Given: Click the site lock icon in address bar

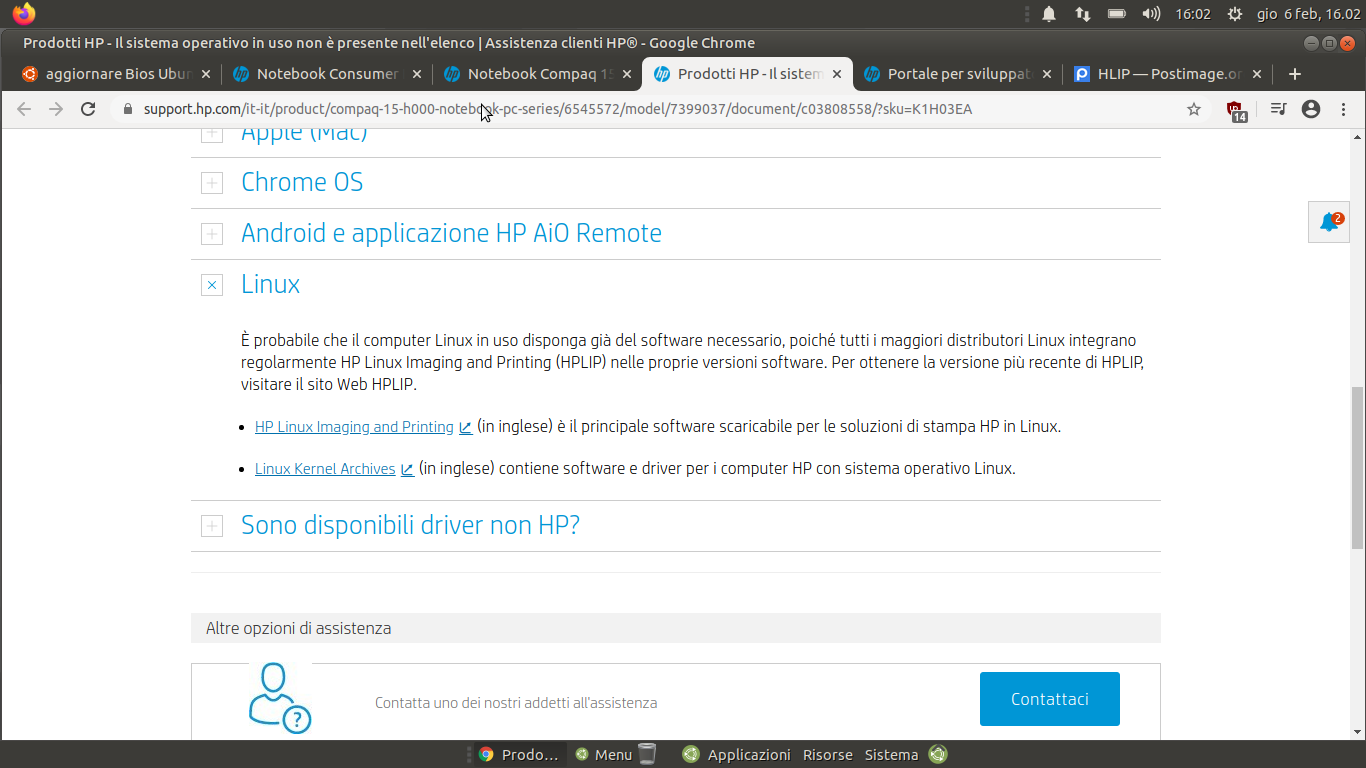Looking at the screenshot, I should coord(127,109).
